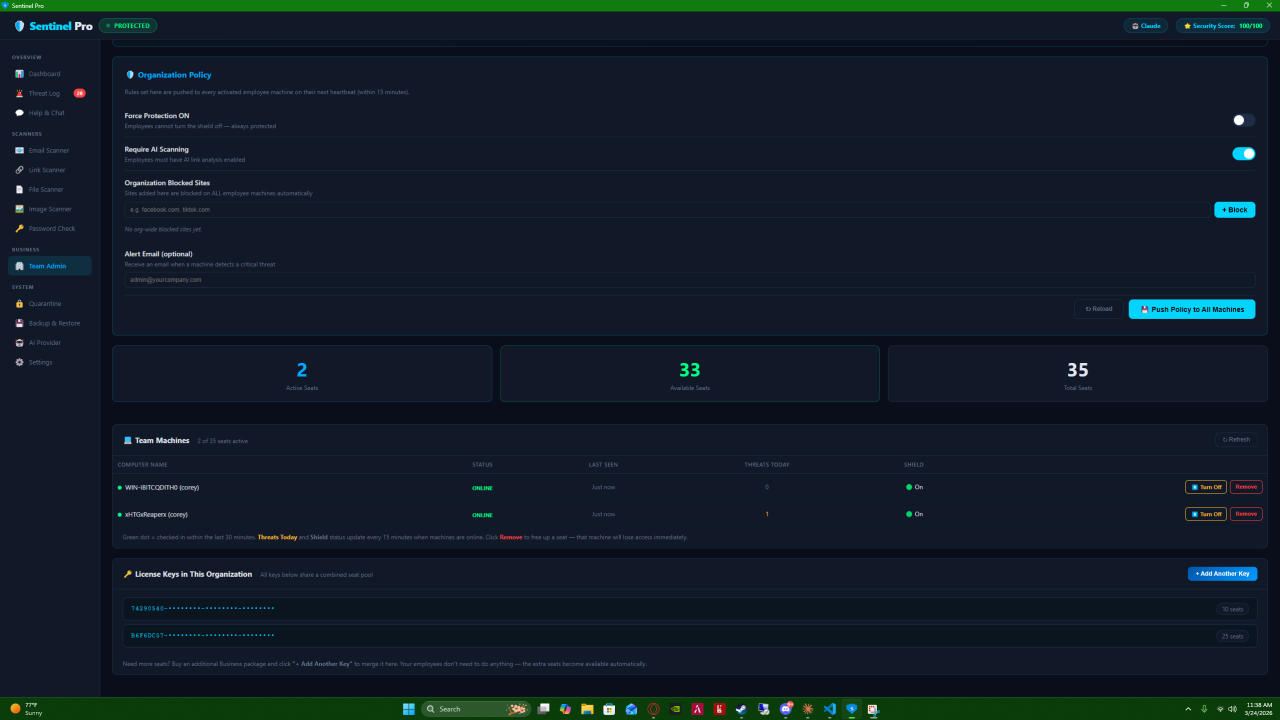The image size is (1280, 720).
Task: Click the Sentinel Pro shield logo
Action: (x=19, y=26)
